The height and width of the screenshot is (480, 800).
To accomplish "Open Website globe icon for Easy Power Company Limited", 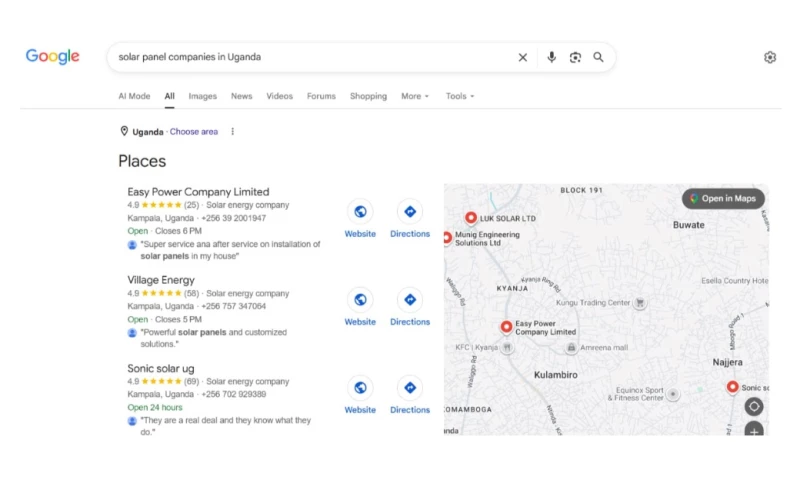I will click(x=360, y=212).
